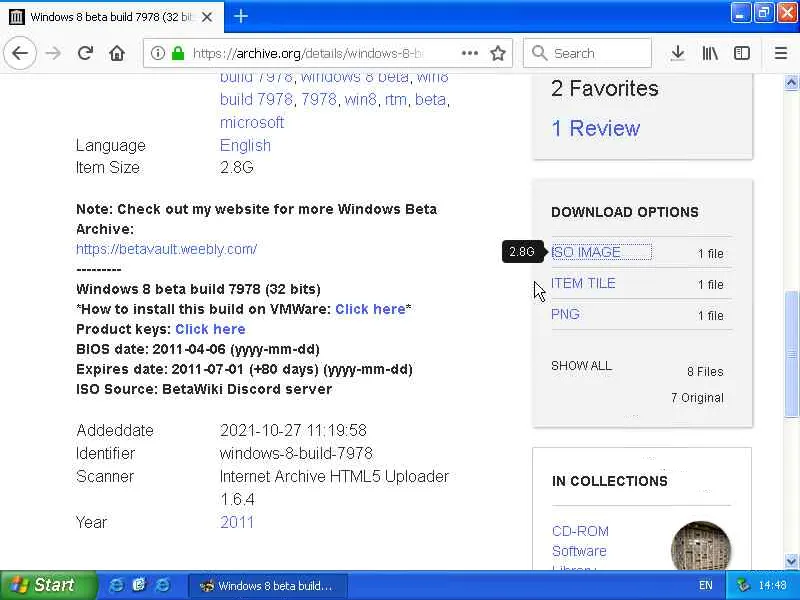Viewport: 800px width, 600px height.
Task: Click the 2 Favorites text
Action: point(605,88)
